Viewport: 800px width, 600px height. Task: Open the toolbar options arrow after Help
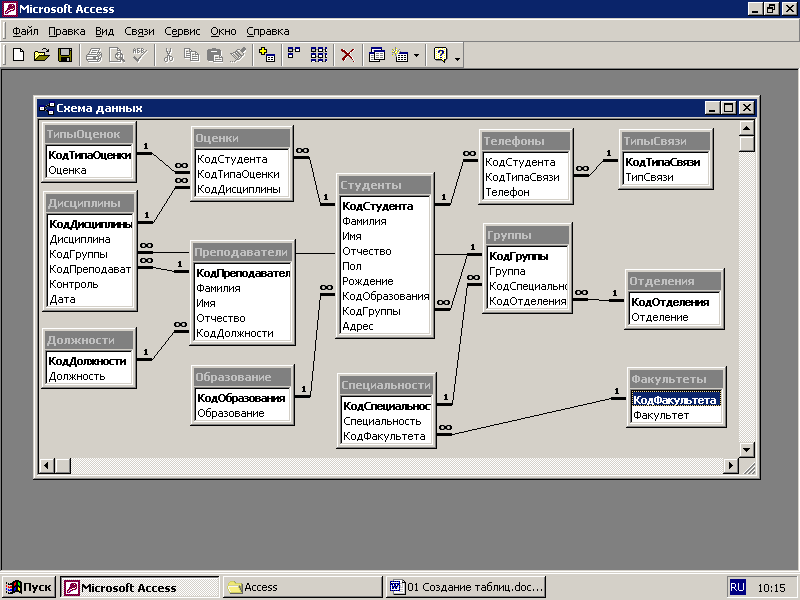(457, 59)
